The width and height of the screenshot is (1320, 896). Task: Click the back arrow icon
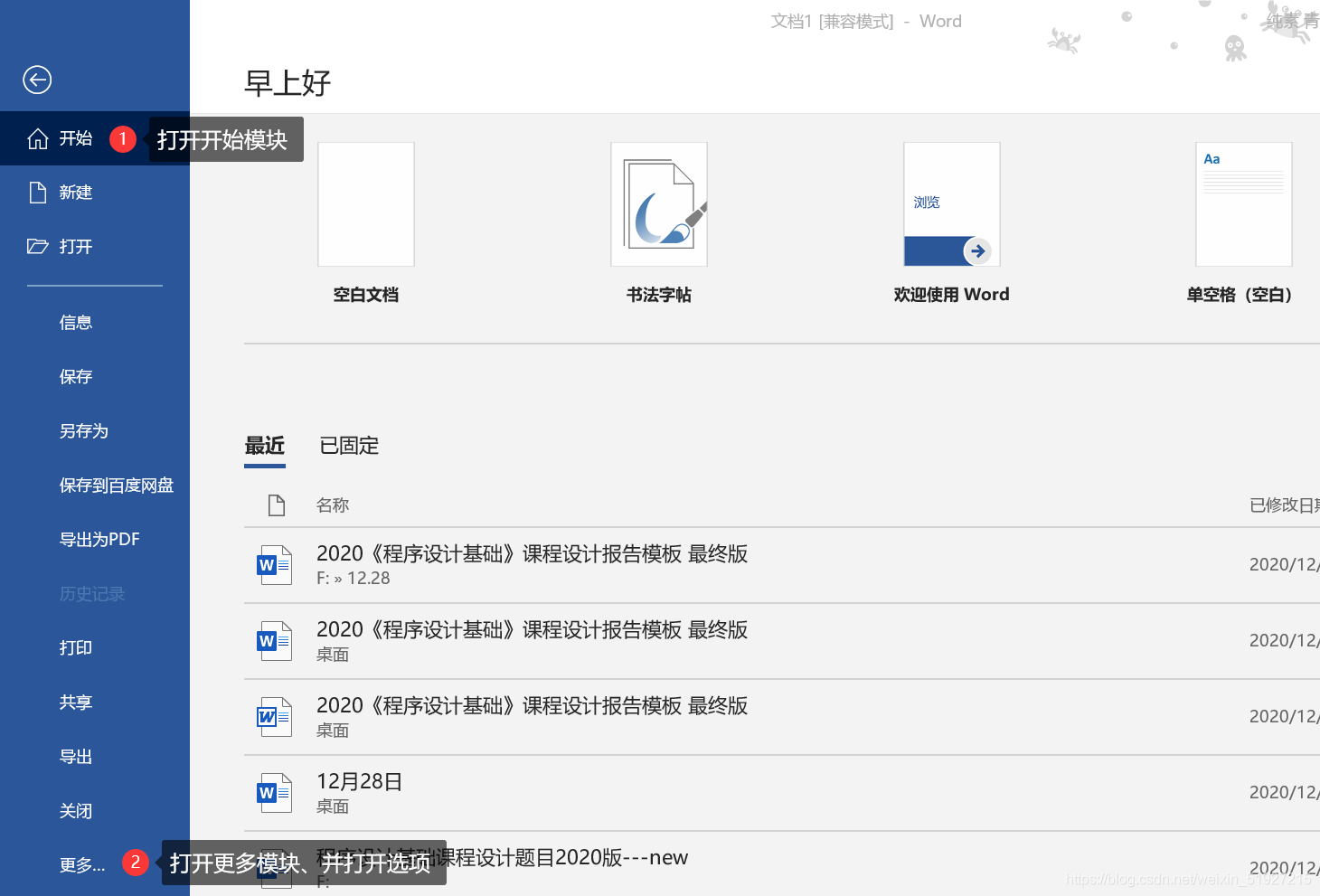click(x=37, y=80)
